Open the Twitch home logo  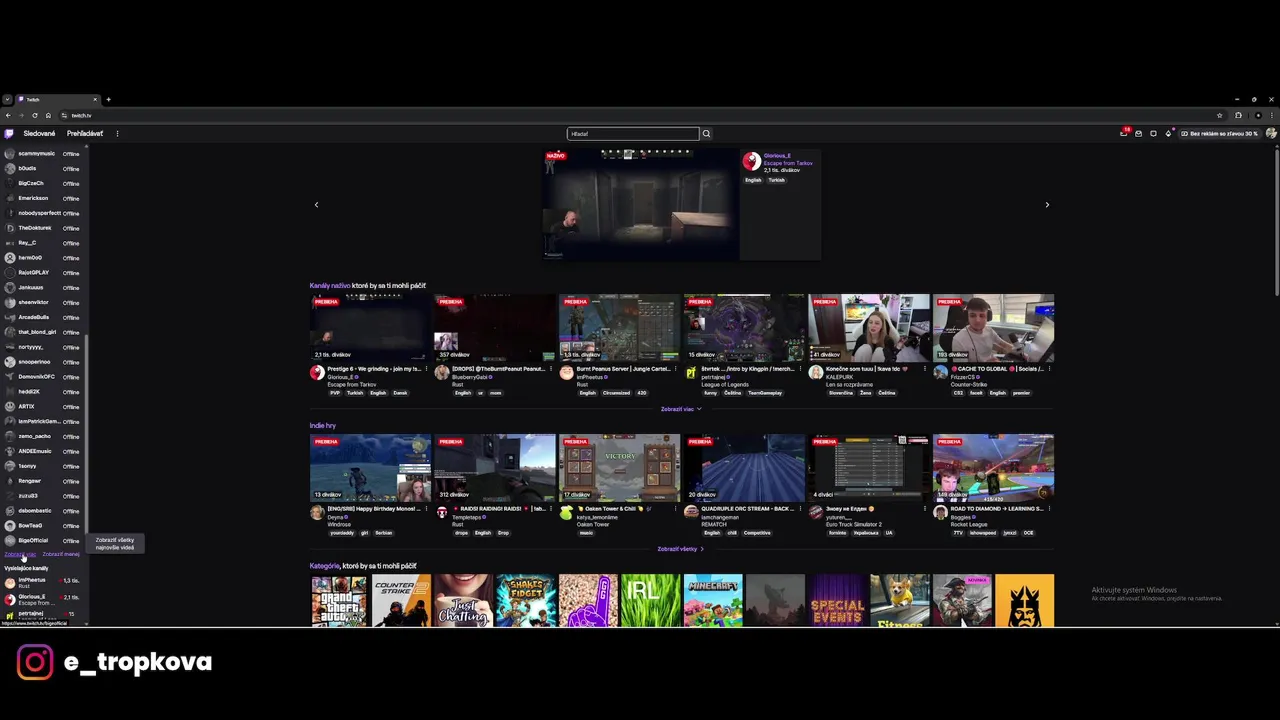tap(9, 133)
